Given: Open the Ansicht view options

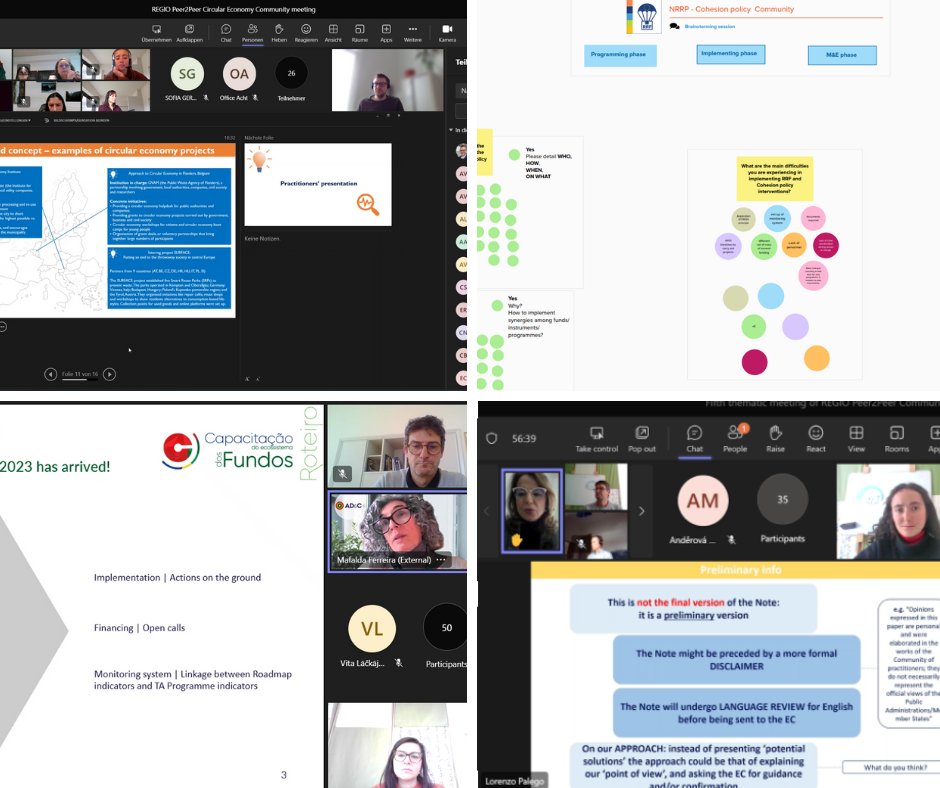Looking at the screenshot, I should [333, 34].
